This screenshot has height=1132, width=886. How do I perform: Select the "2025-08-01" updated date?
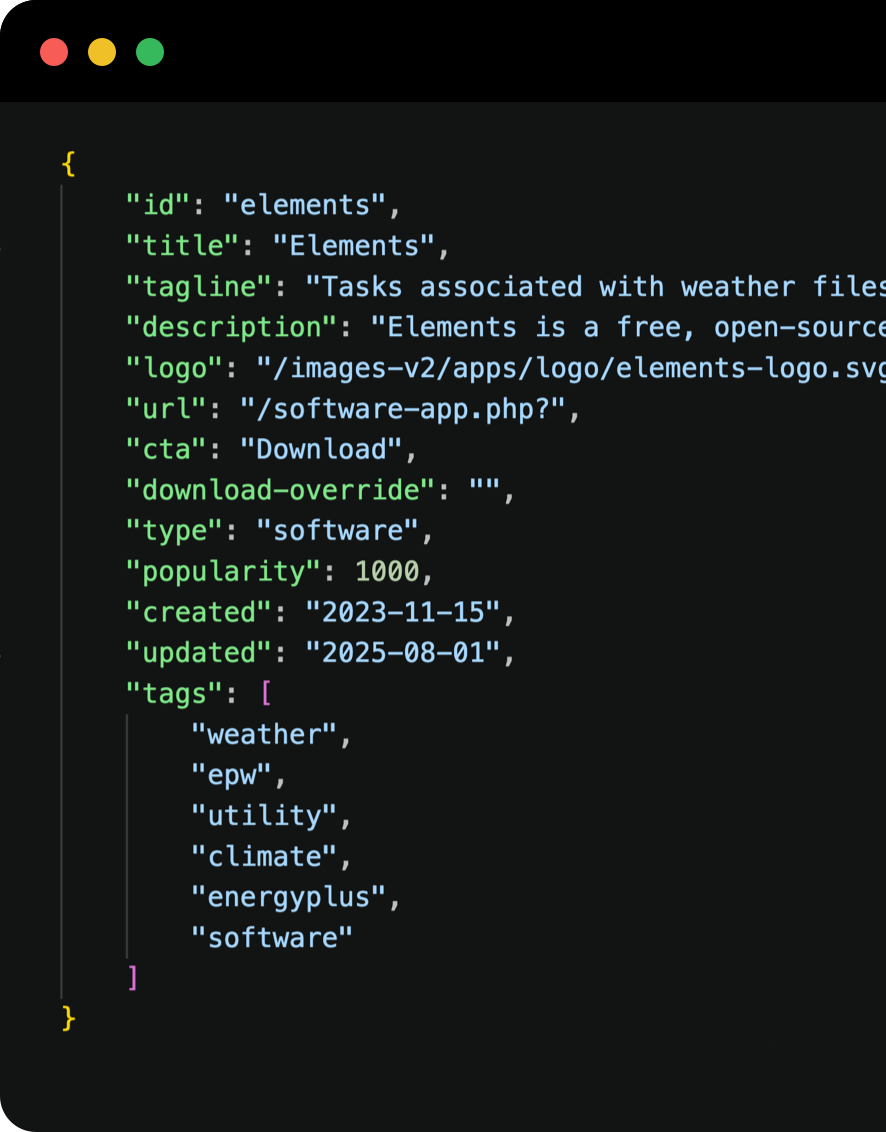(403, 653)
